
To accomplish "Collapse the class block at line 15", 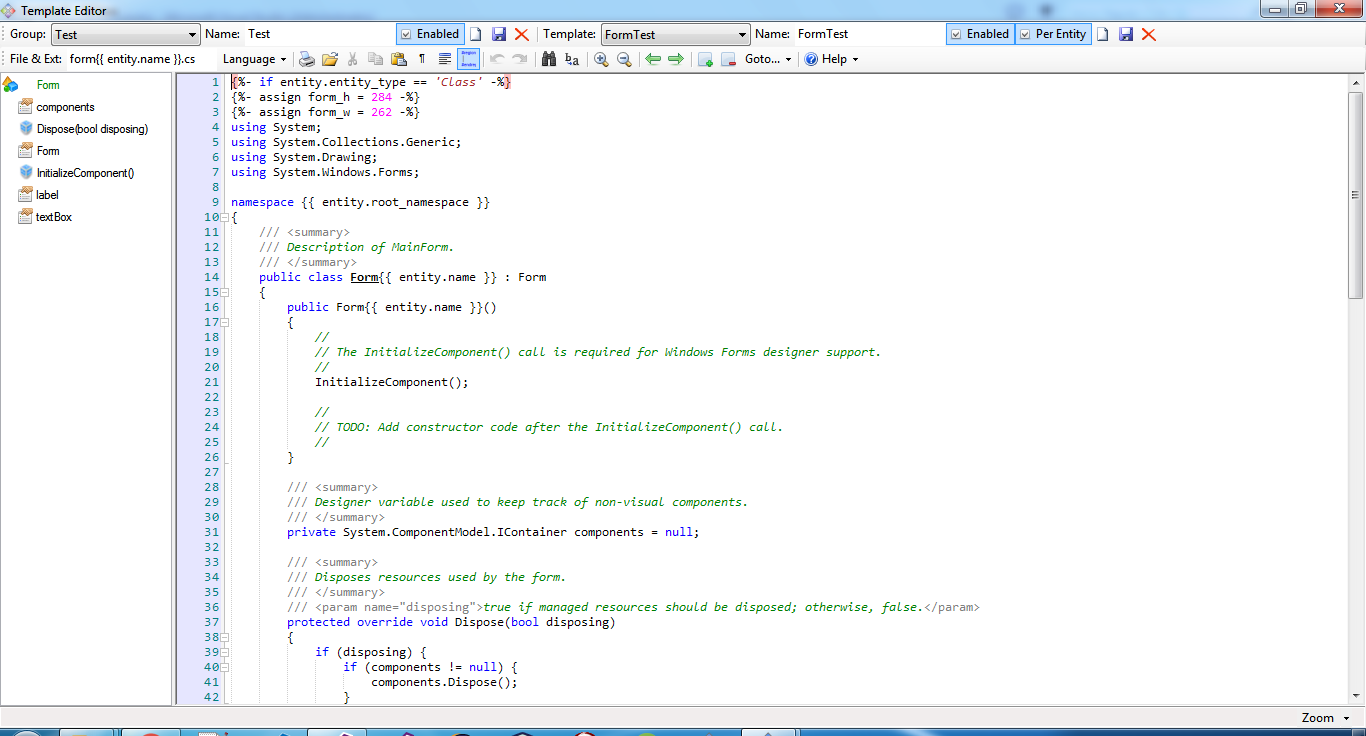I will [225, 292].
